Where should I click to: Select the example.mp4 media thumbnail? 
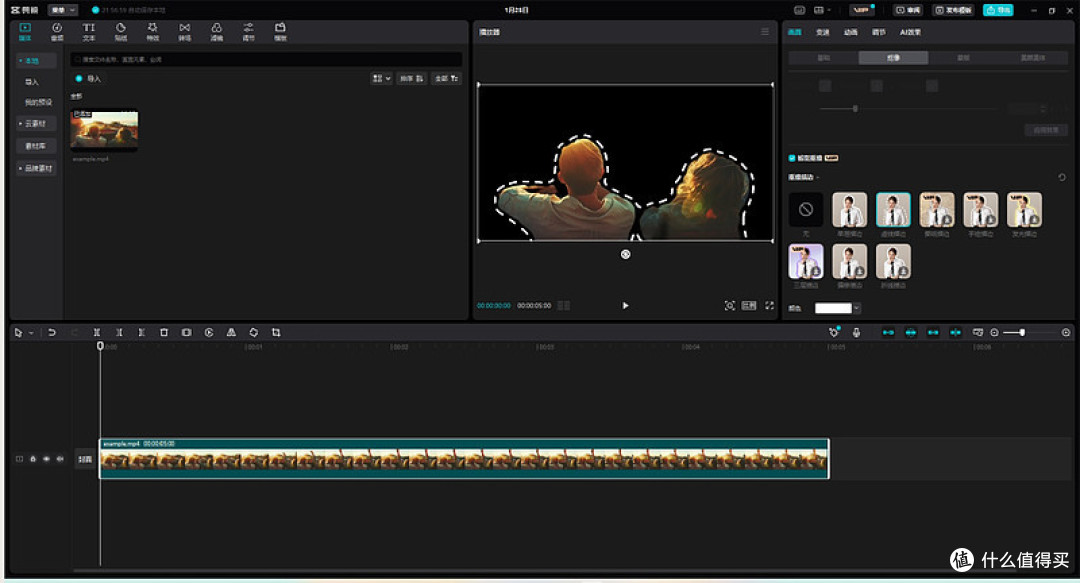click(104, 129)
